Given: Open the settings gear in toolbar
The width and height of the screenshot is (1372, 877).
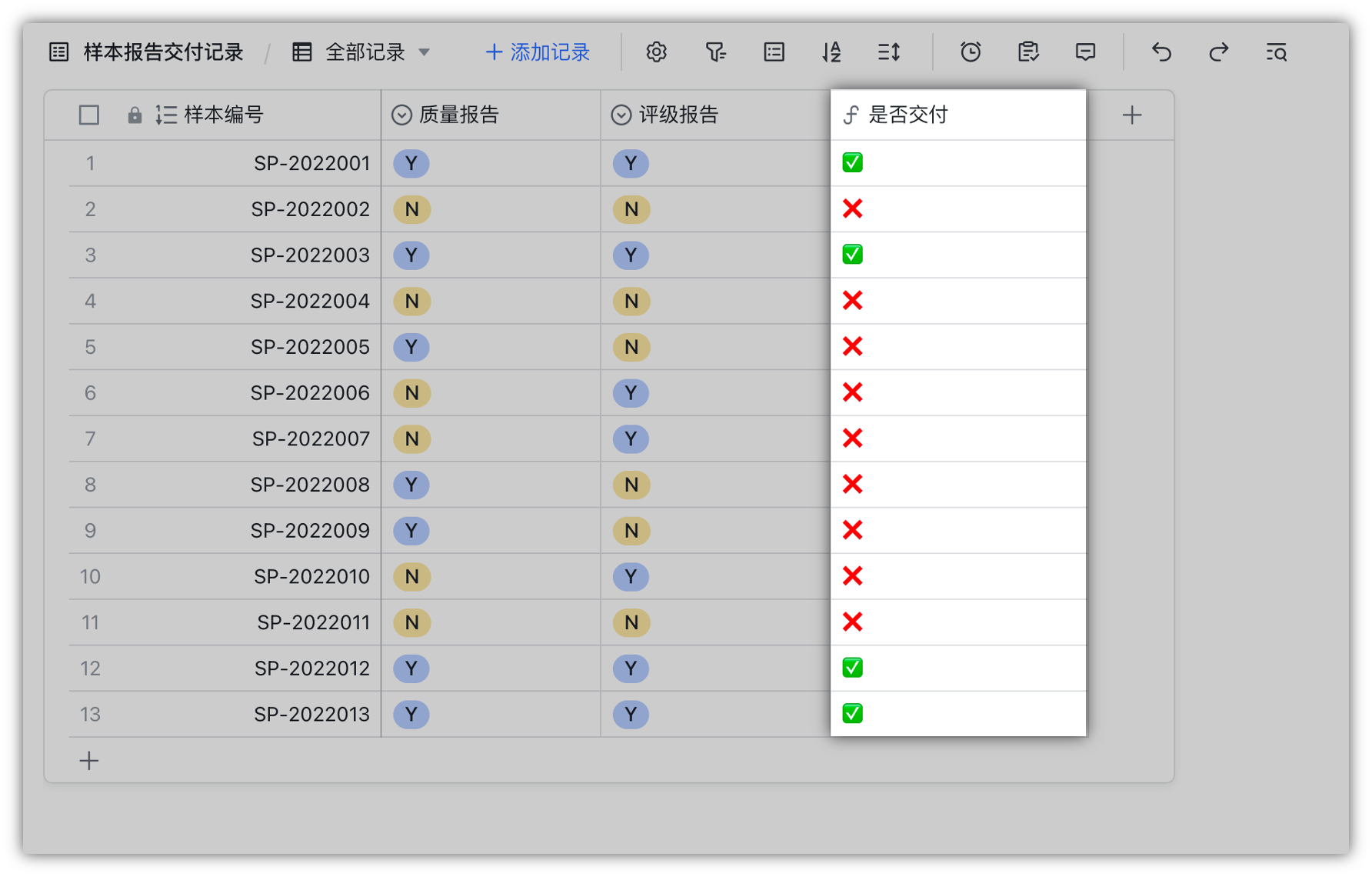Looking at the screenshot, I should [656, 52].
